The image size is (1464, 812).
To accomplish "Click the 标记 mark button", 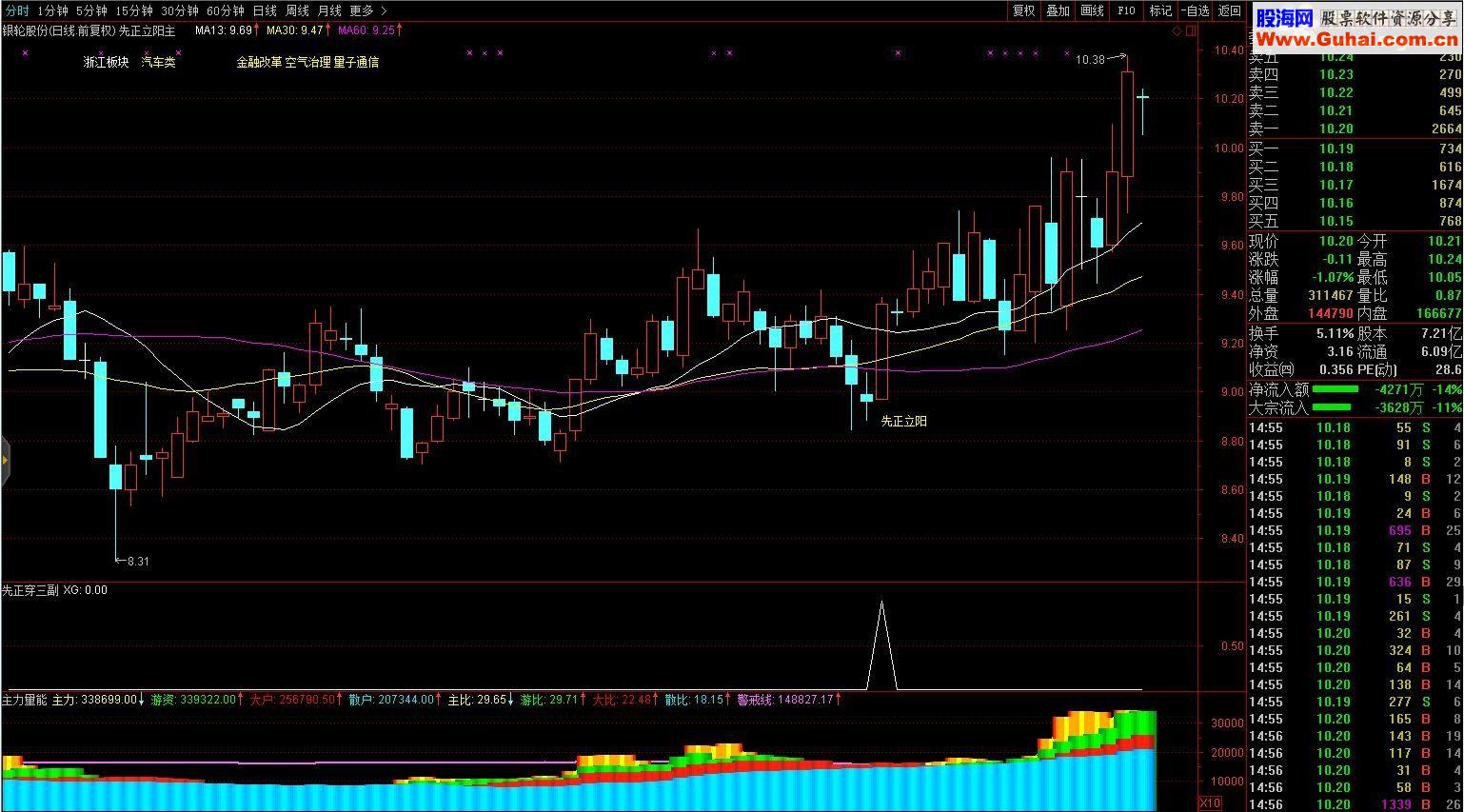I will (1160, 10).
